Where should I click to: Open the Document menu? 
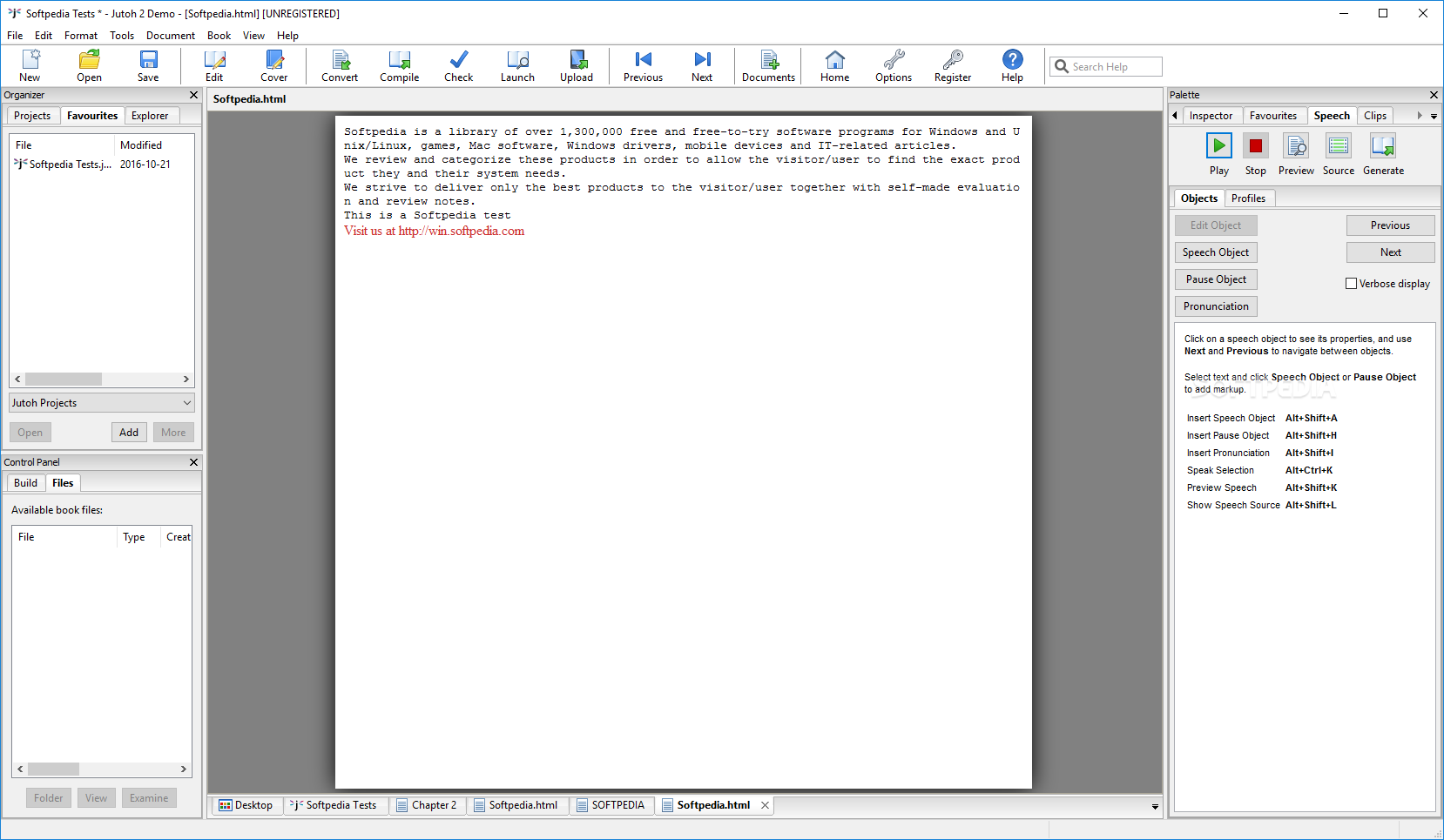pyautogui.click(x=171, y=36)
